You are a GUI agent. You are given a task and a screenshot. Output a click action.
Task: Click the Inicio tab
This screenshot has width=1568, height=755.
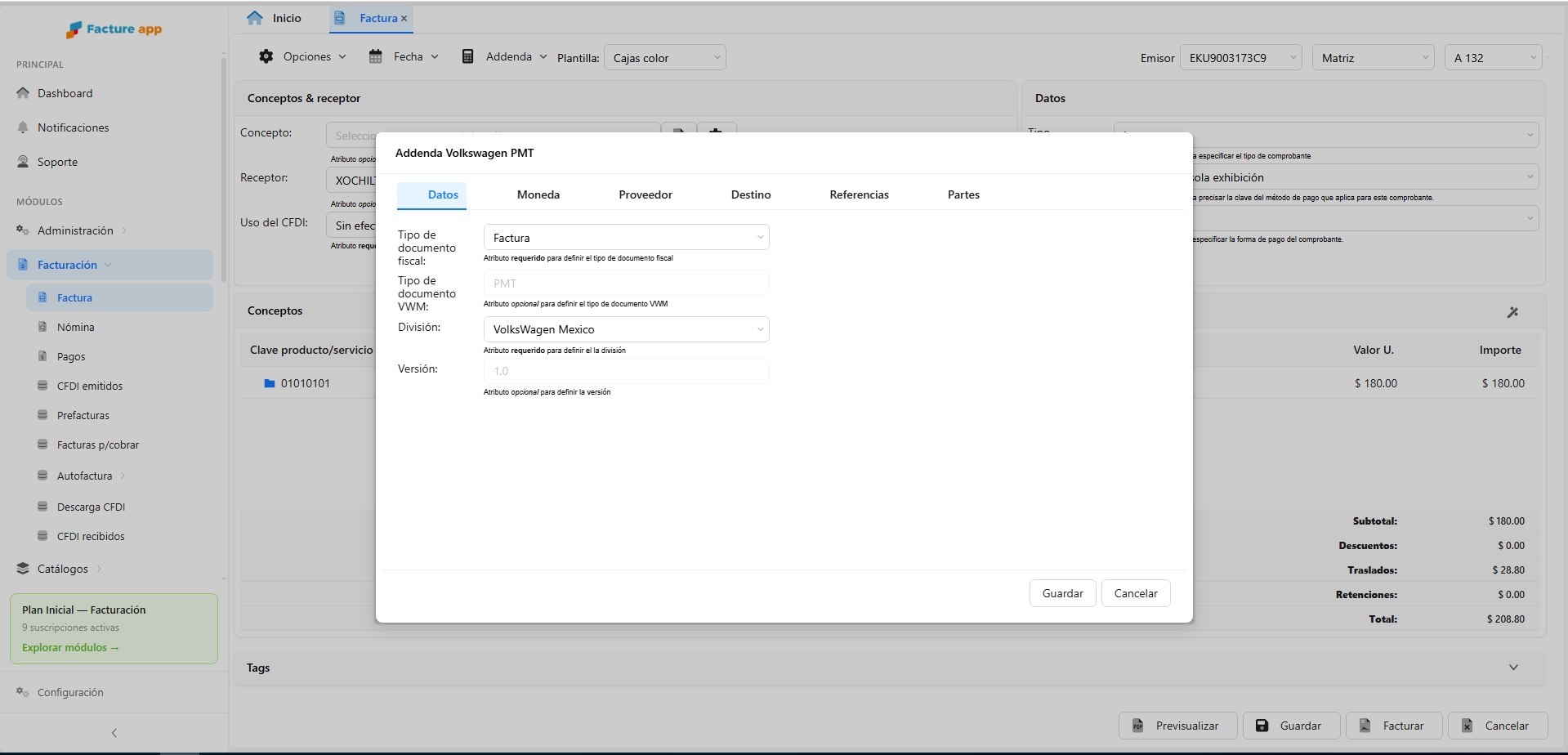(275, 18)
